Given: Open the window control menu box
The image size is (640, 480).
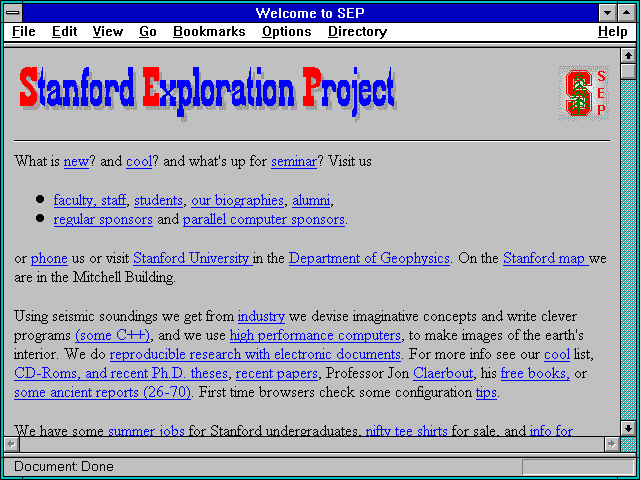Looking at the screenshot, I should (13, 13).
